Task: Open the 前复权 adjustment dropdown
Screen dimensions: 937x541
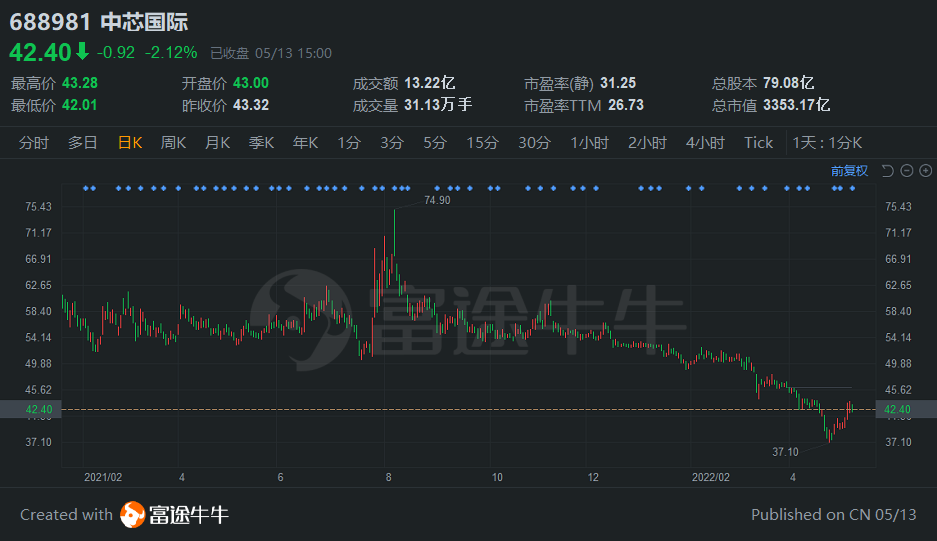Action: click(x=849, y=171)
